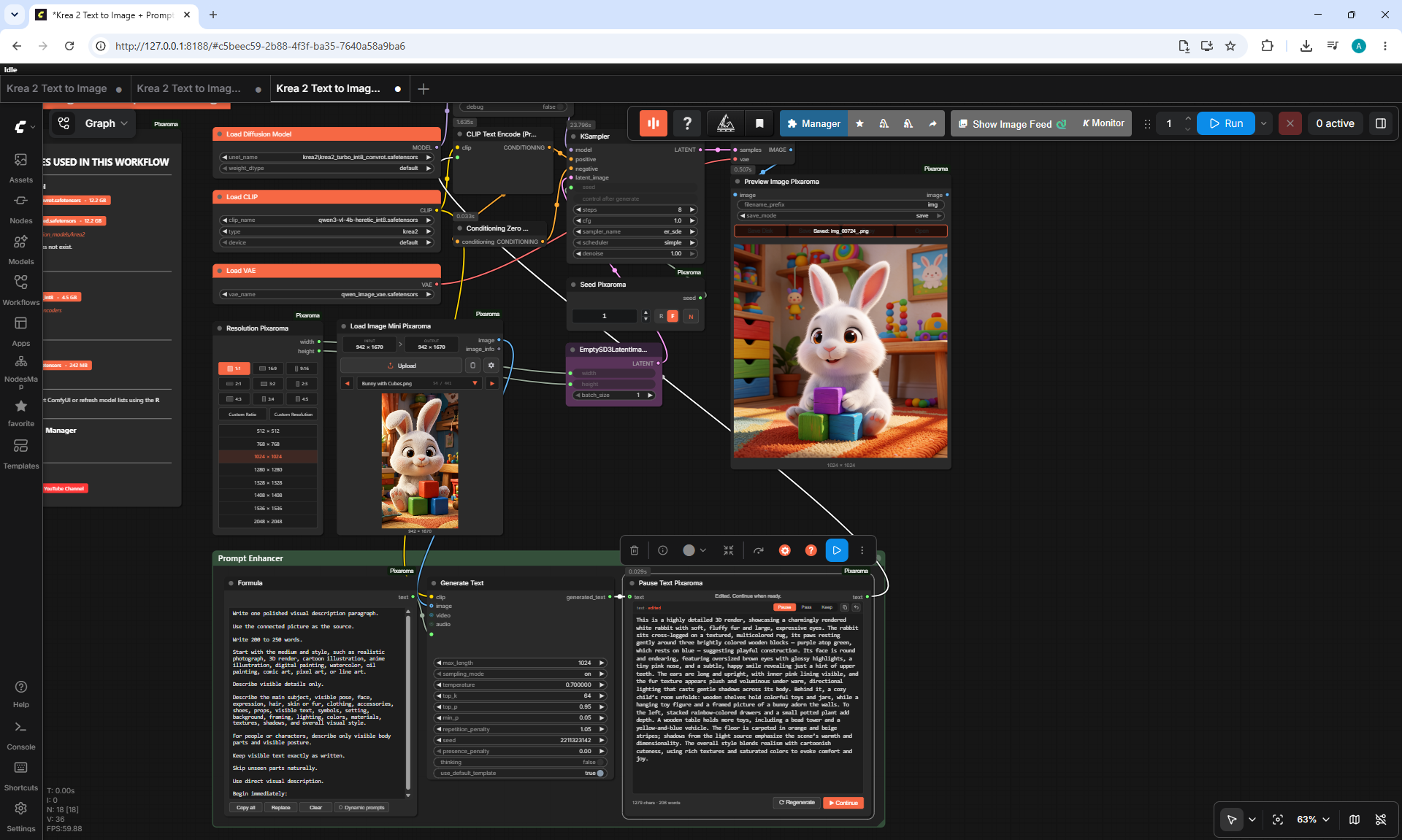Cancel current run with red X button
The height and width of the screenshot is (840, 1402).
1290,123
